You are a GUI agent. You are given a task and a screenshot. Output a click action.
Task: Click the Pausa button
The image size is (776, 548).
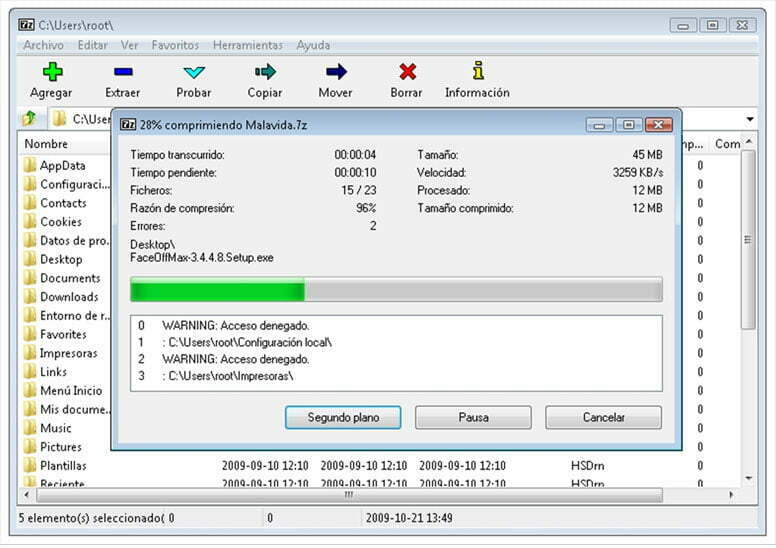tap(473, 417)
